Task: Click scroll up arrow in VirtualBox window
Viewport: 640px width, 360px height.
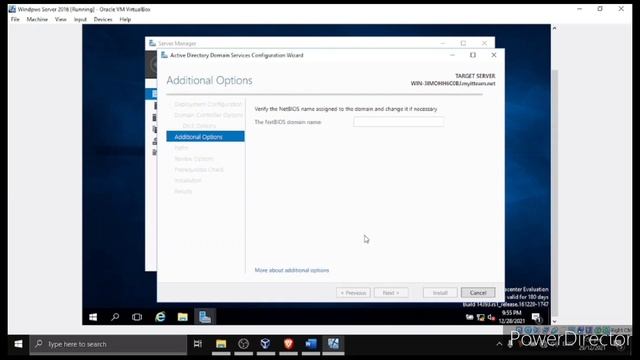Action: [554, 28]
